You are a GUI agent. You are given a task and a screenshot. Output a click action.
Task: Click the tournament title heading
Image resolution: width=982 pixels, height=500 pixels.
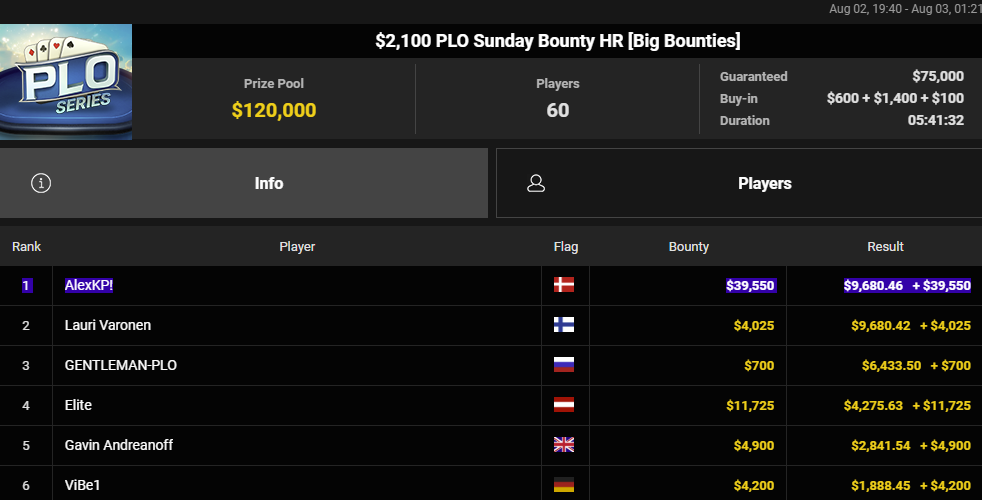click(557, 41)
